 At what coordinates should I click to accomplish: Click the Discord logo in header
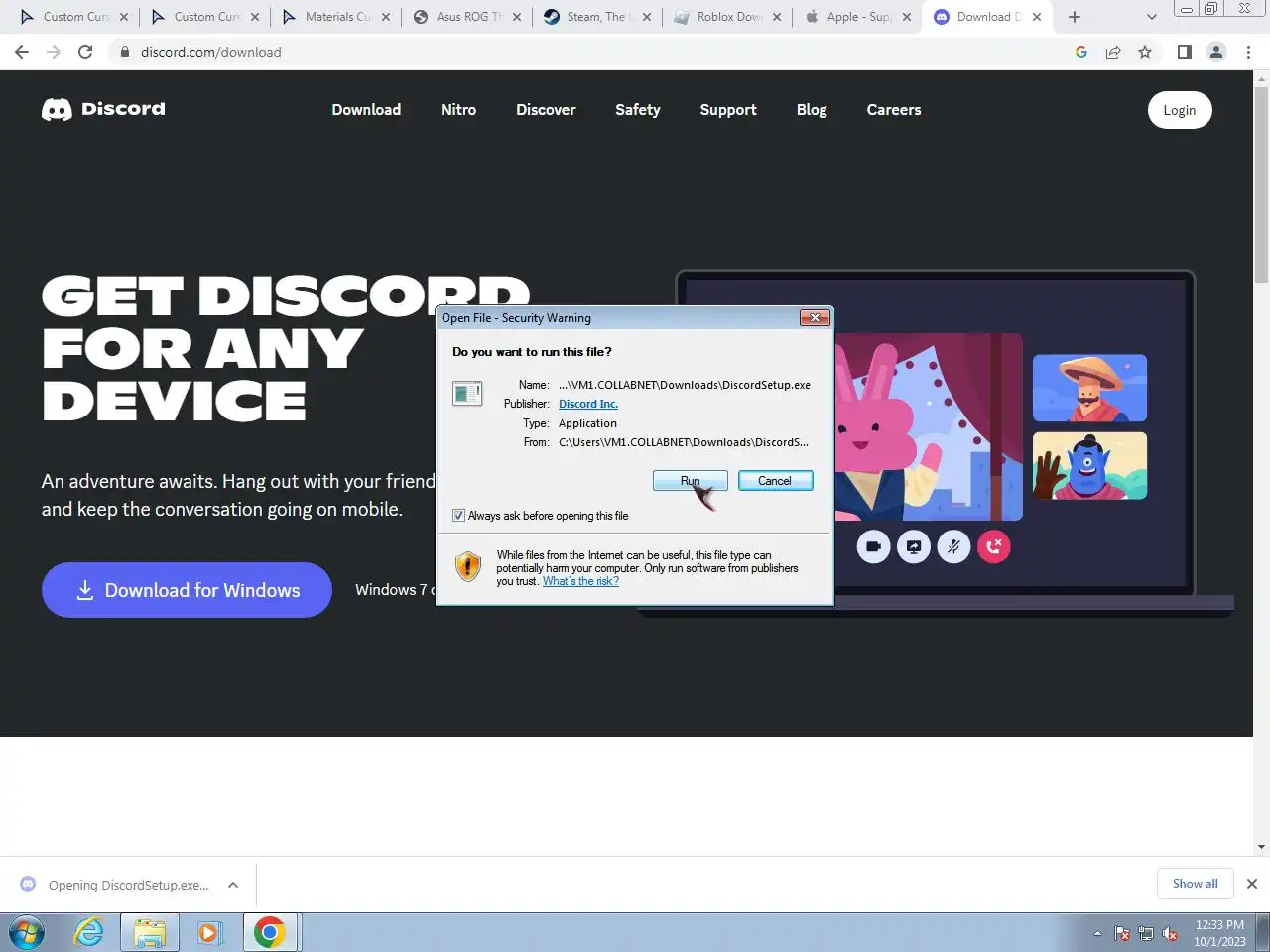pyautogui.click(x=103, y=109)
